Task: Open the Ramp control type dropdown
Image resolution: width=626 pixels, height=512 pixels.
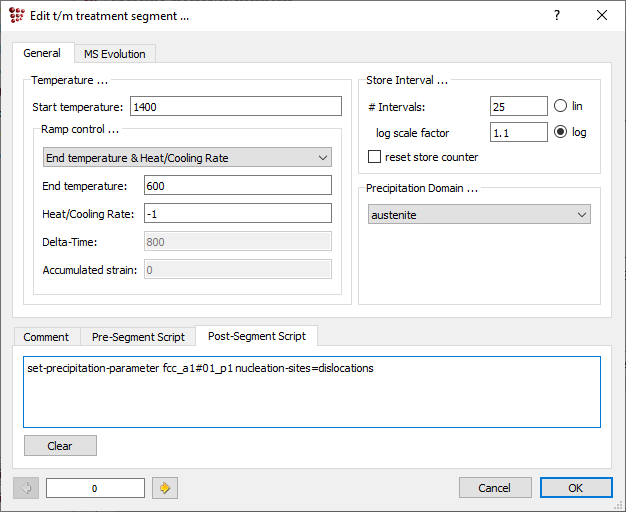Action: (187, 158)
